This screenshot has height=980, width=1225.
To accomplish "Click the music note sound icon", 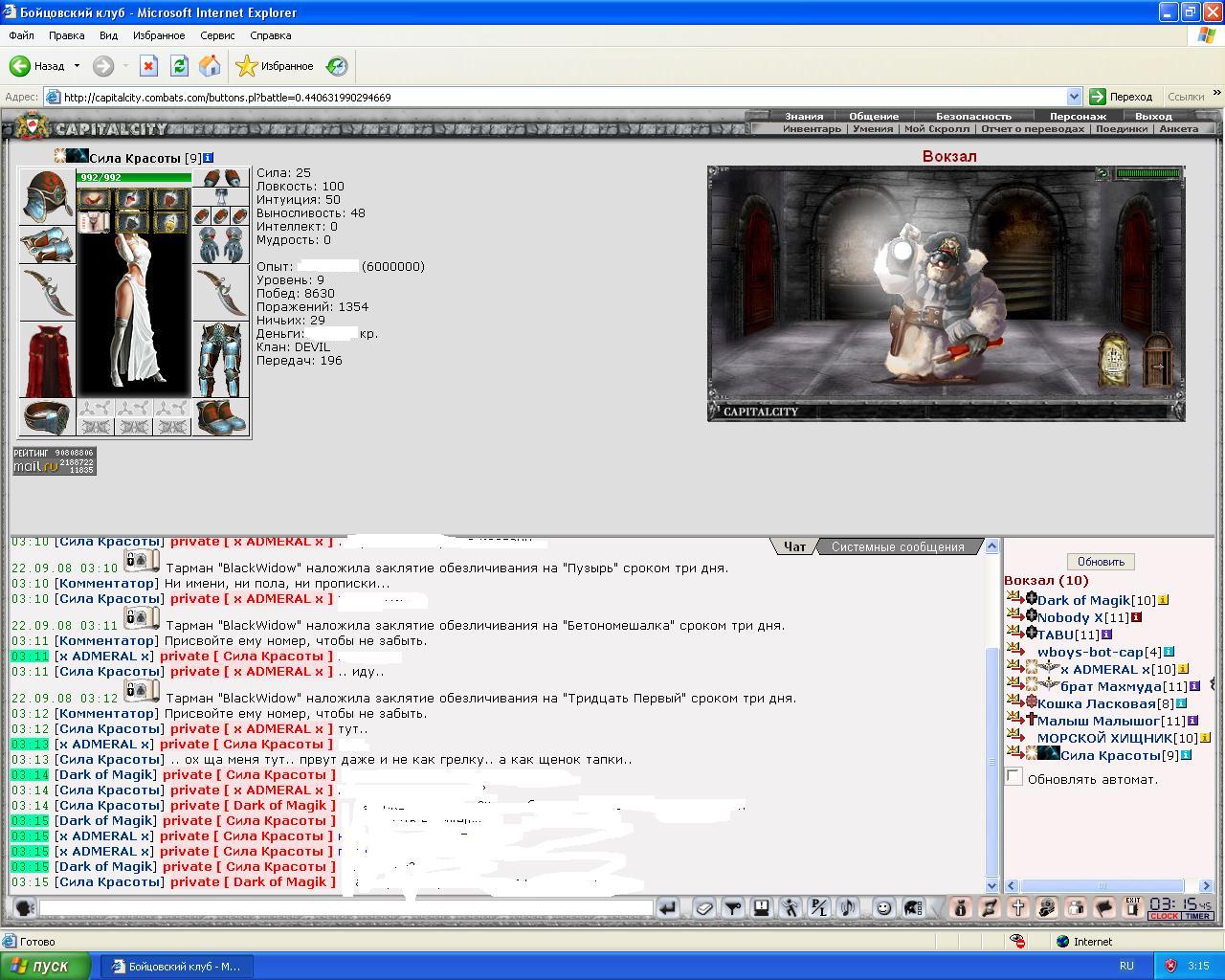I will tap(847, 908).
